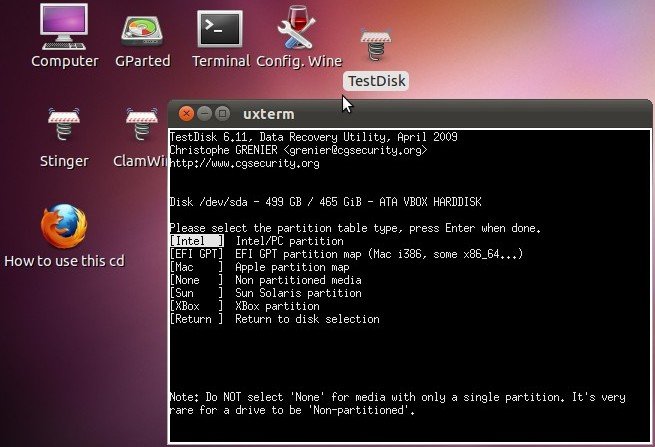Click the uxterm window title bar
Image resolution: width=655 pixels, height=447 pixels.
point(409,114)
